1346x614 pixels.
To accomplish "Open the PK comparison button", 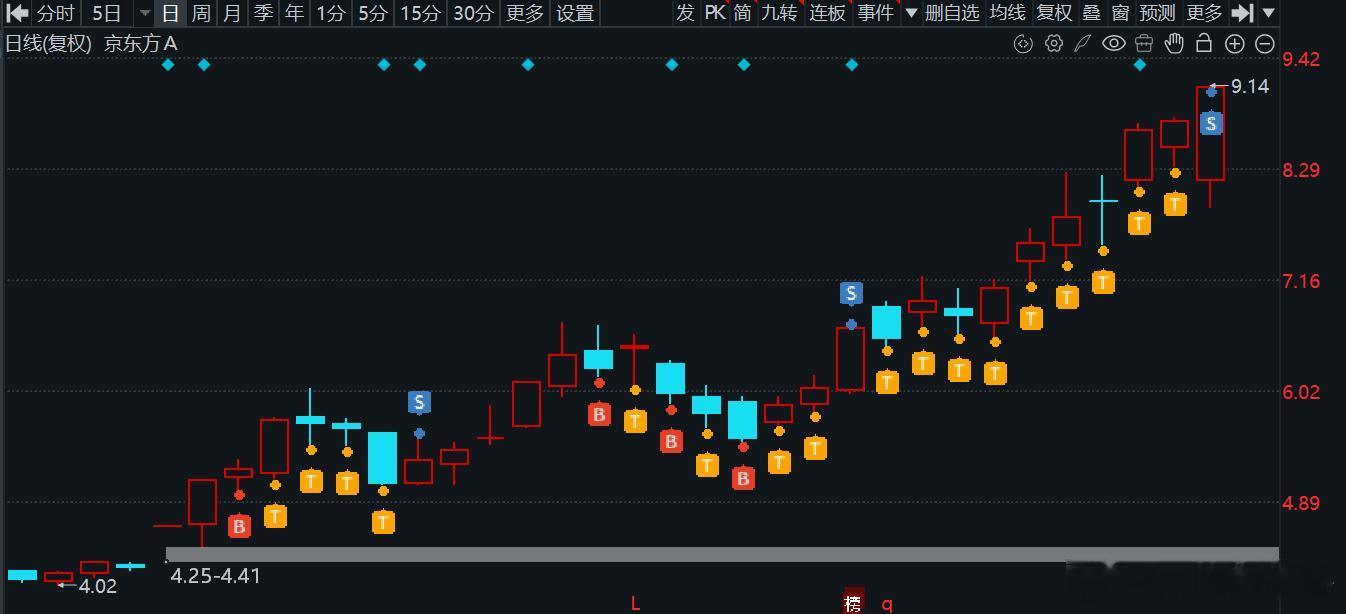I will click(714, 13).
